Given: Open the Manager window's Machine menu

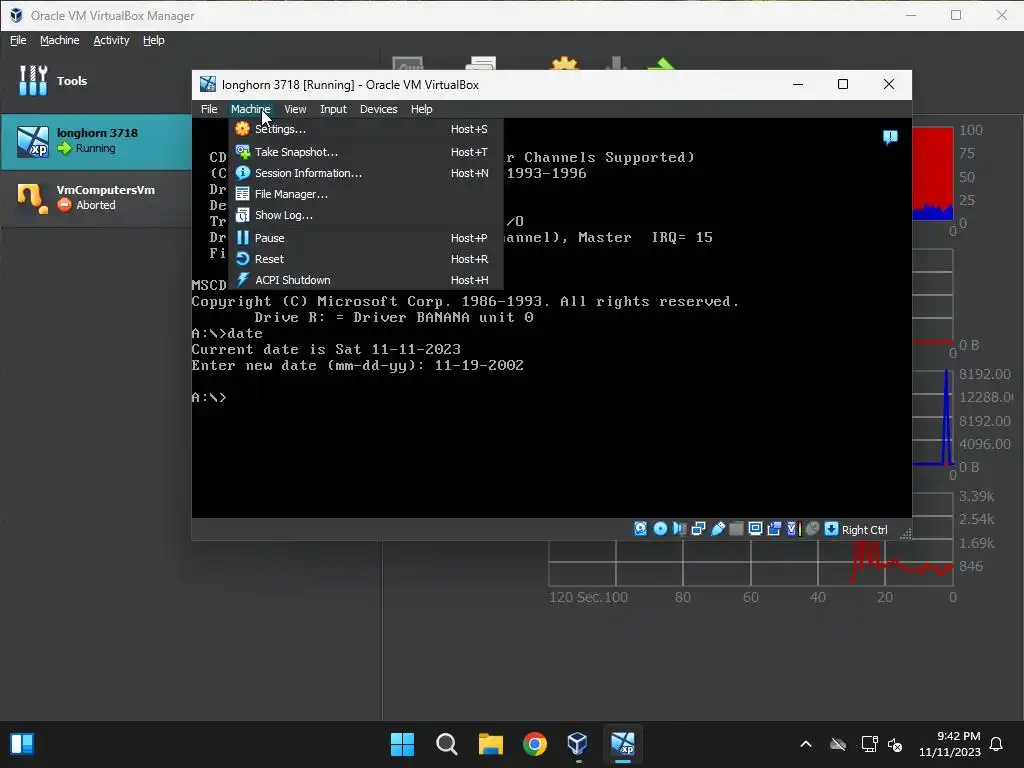Looking at the screenshot, I should pos(59,40).
